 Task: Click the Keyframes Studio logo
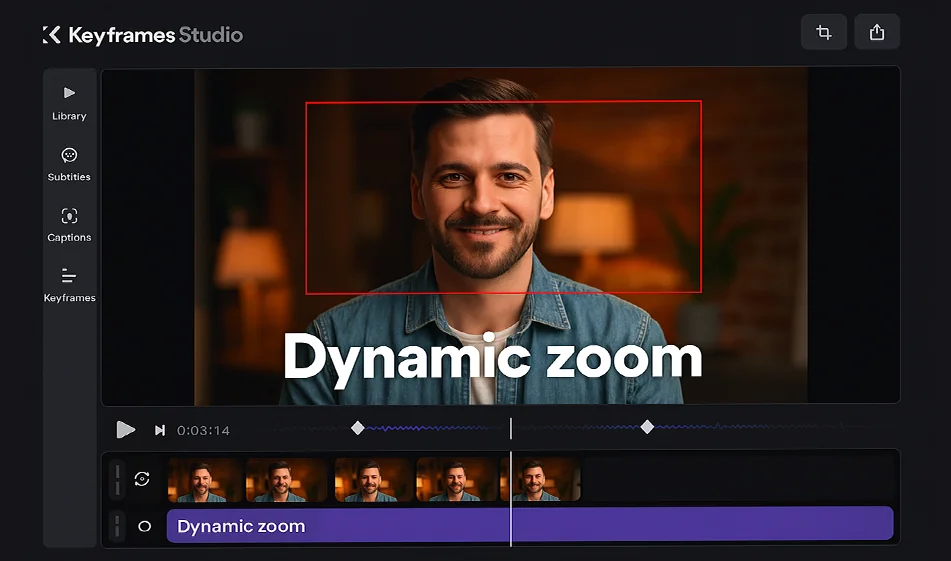(143, 35)
